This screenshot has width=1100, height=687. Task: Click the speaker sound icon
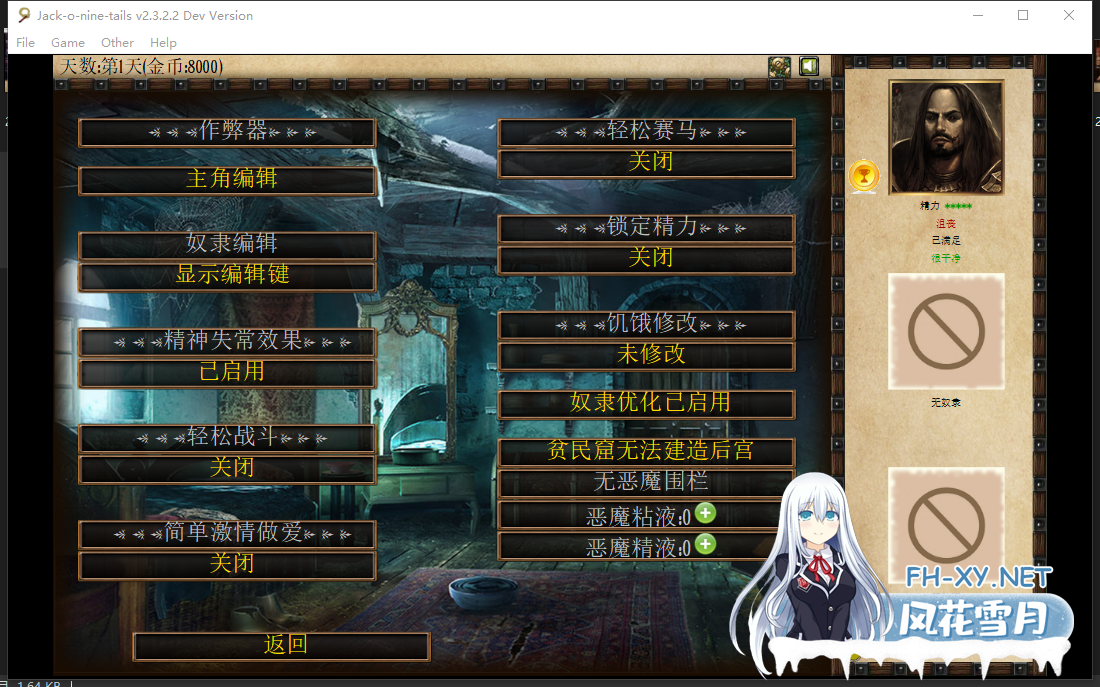click(808, 67)
